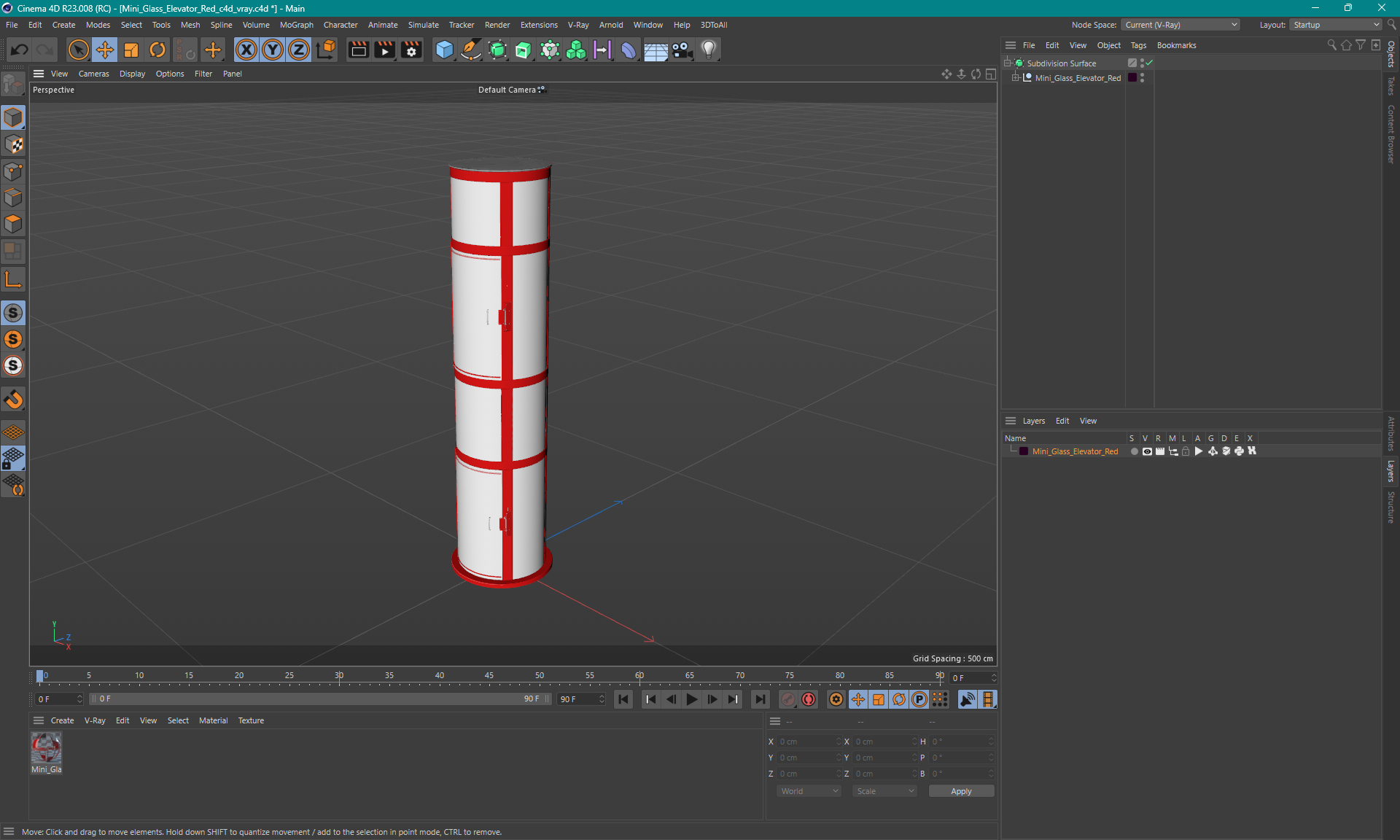Screen dimensions: 1400x840
Task: Select the Live Selection tool
Action: [78, 50]
